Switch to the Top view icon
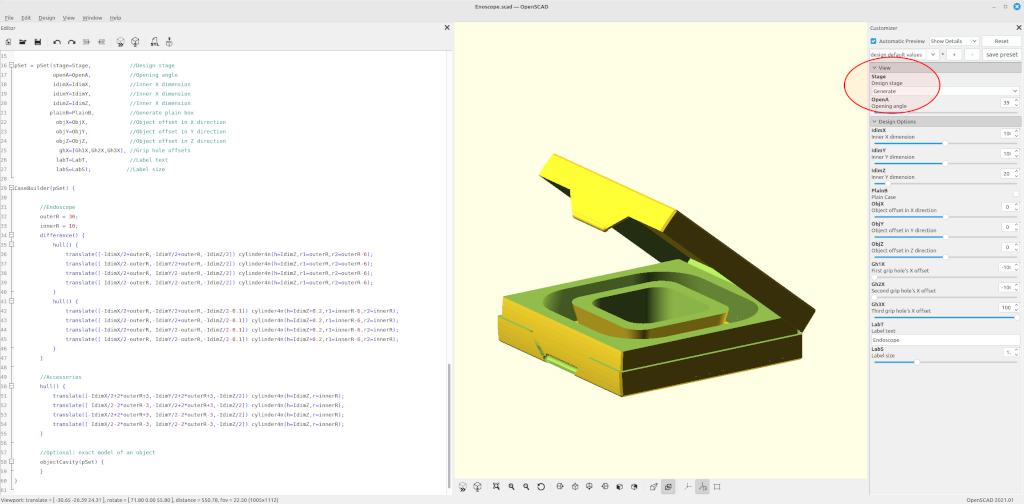1024x504 pixels. pyautogui.click(x=575, y=486)
